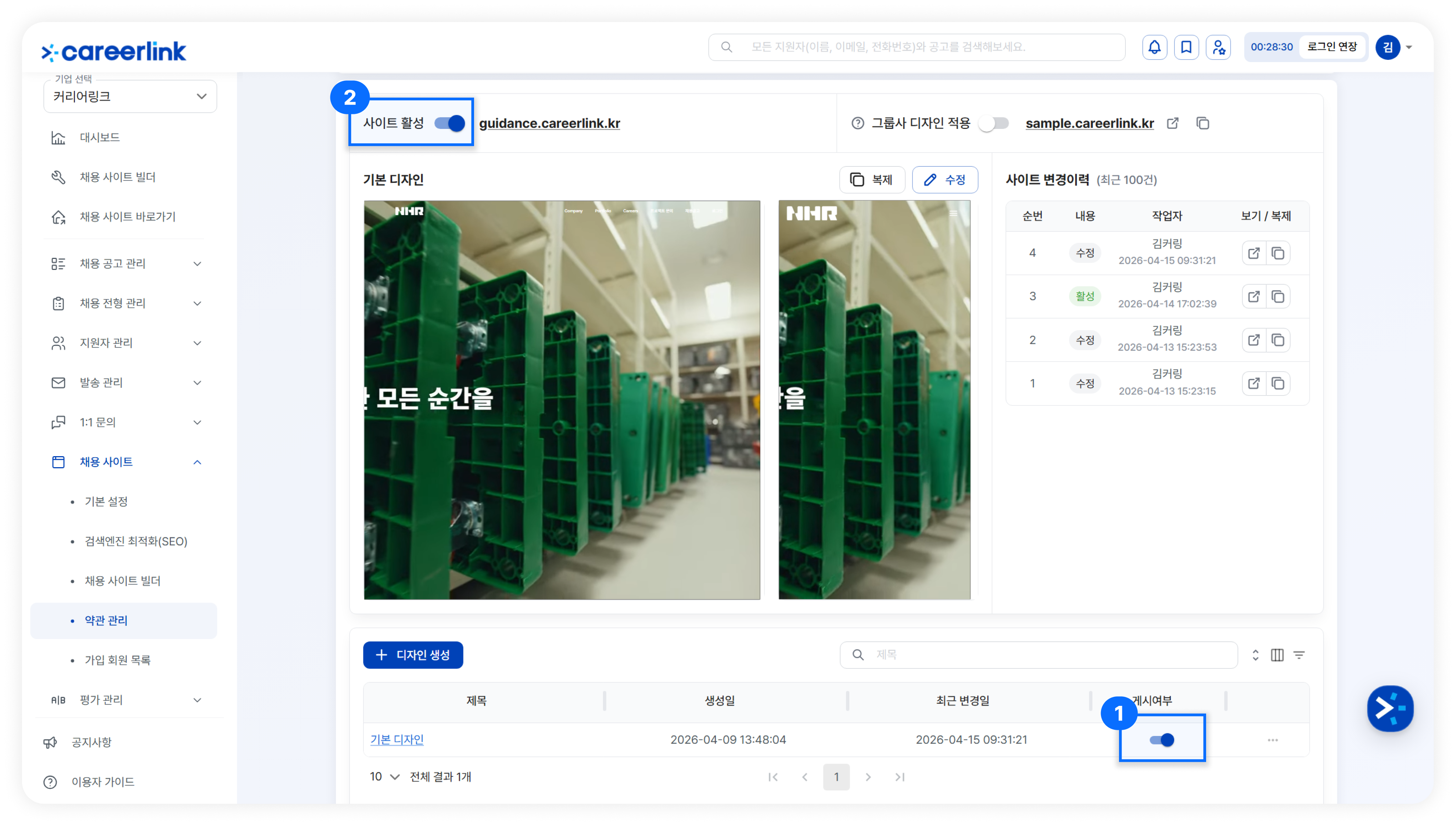Open the filter icon above table

[x=1299, y=655]
